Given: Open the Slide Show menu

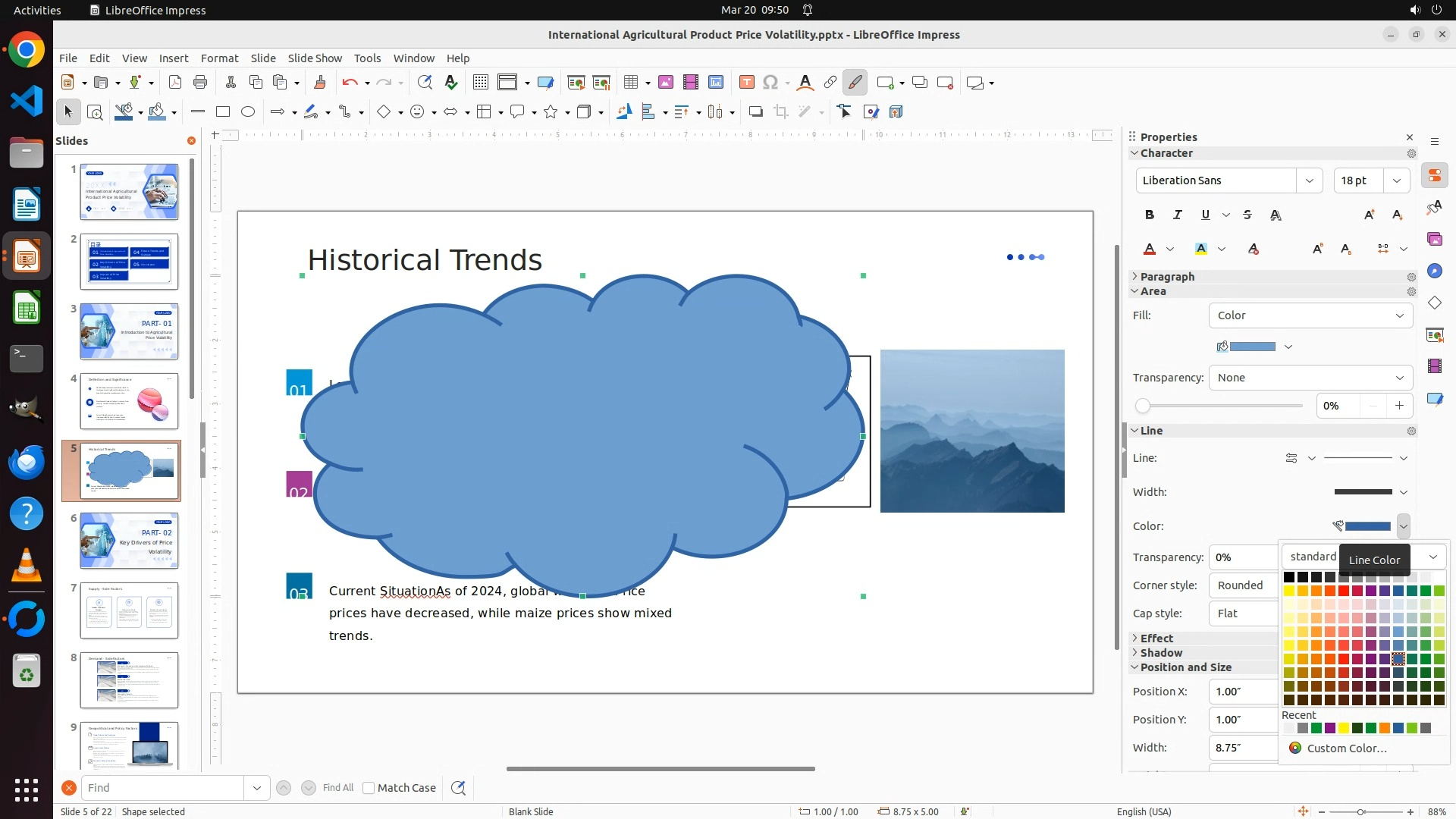Looking at the screenshot, I should tap(315, 58).
